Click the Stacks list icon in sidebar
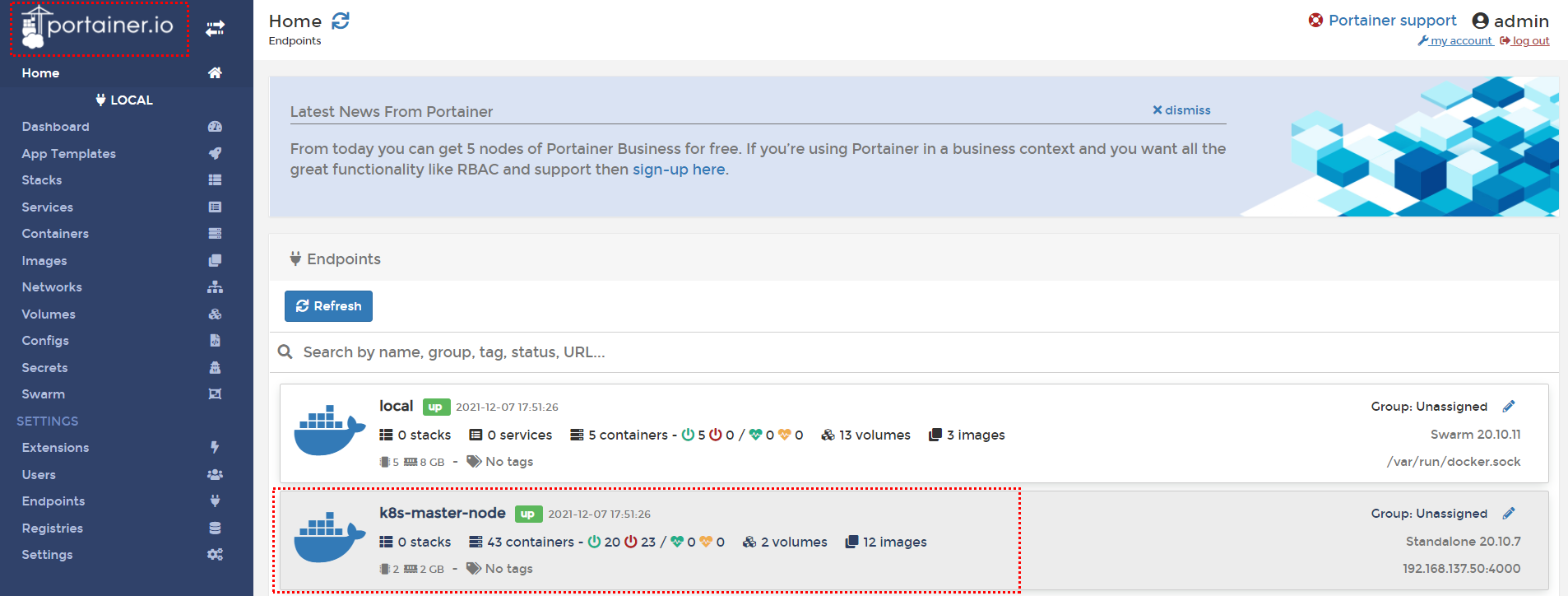1568x596 pixels. point(215,179)
